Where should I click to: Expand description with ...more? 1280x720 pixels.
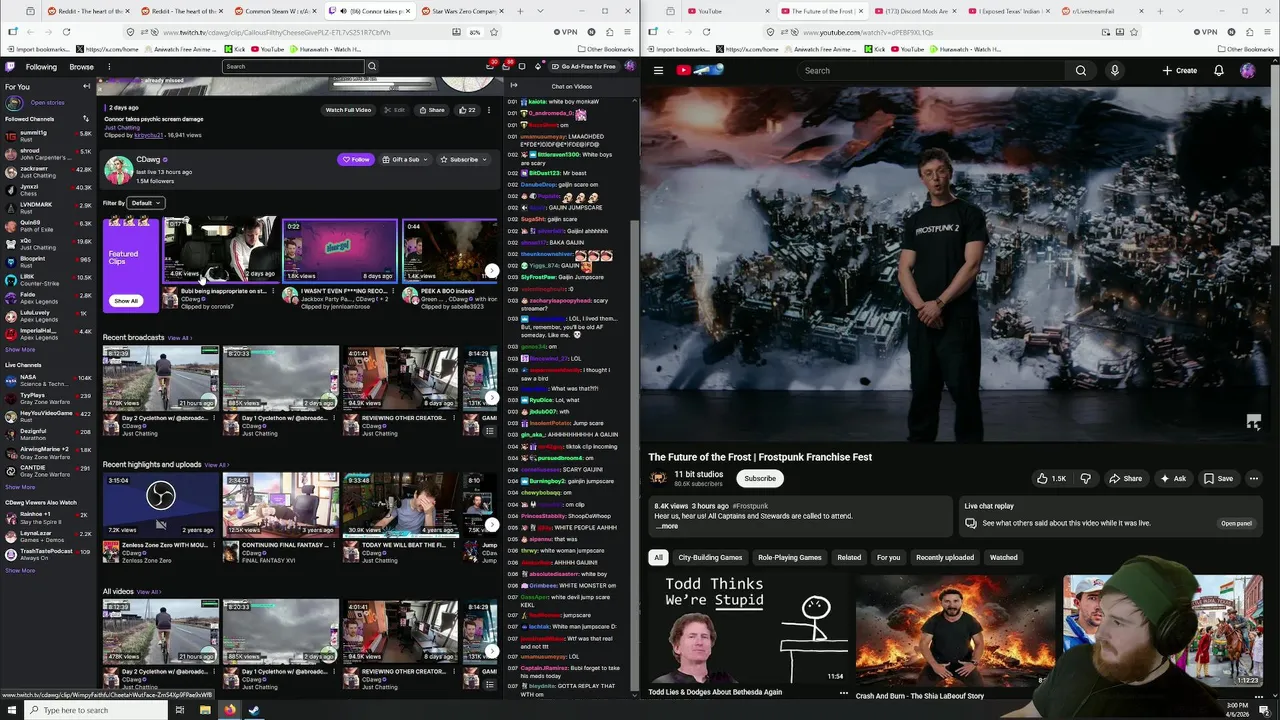(669, 526)
